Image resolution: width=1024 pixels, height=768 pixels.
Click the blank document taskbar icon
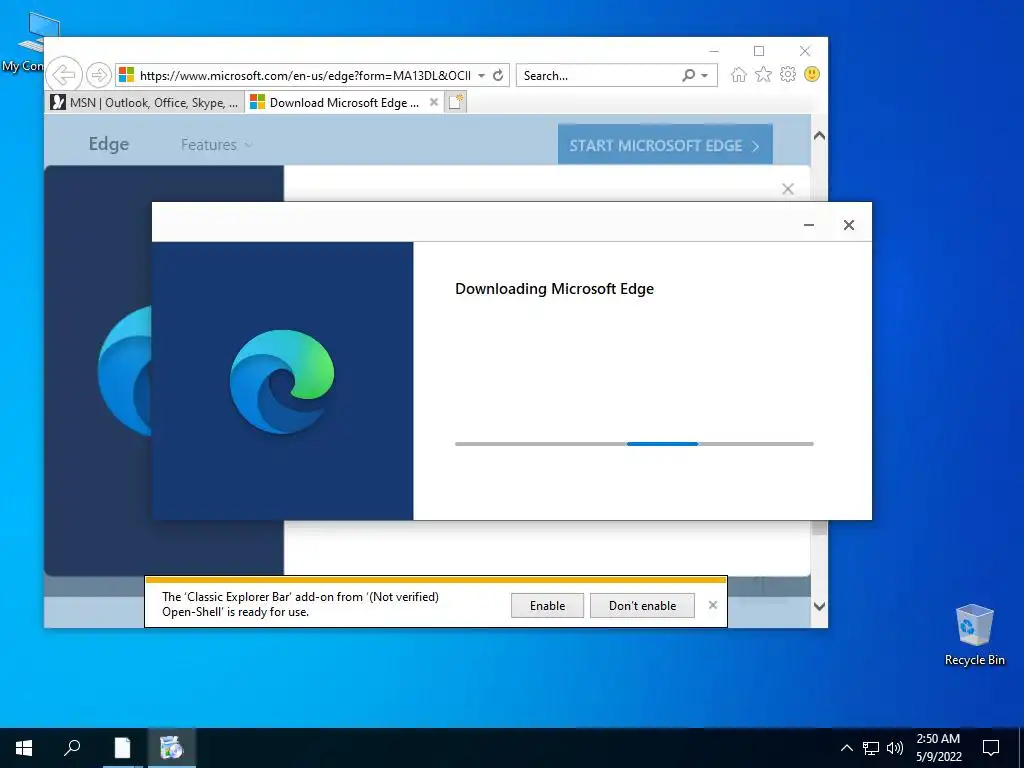tap(122, 748)
